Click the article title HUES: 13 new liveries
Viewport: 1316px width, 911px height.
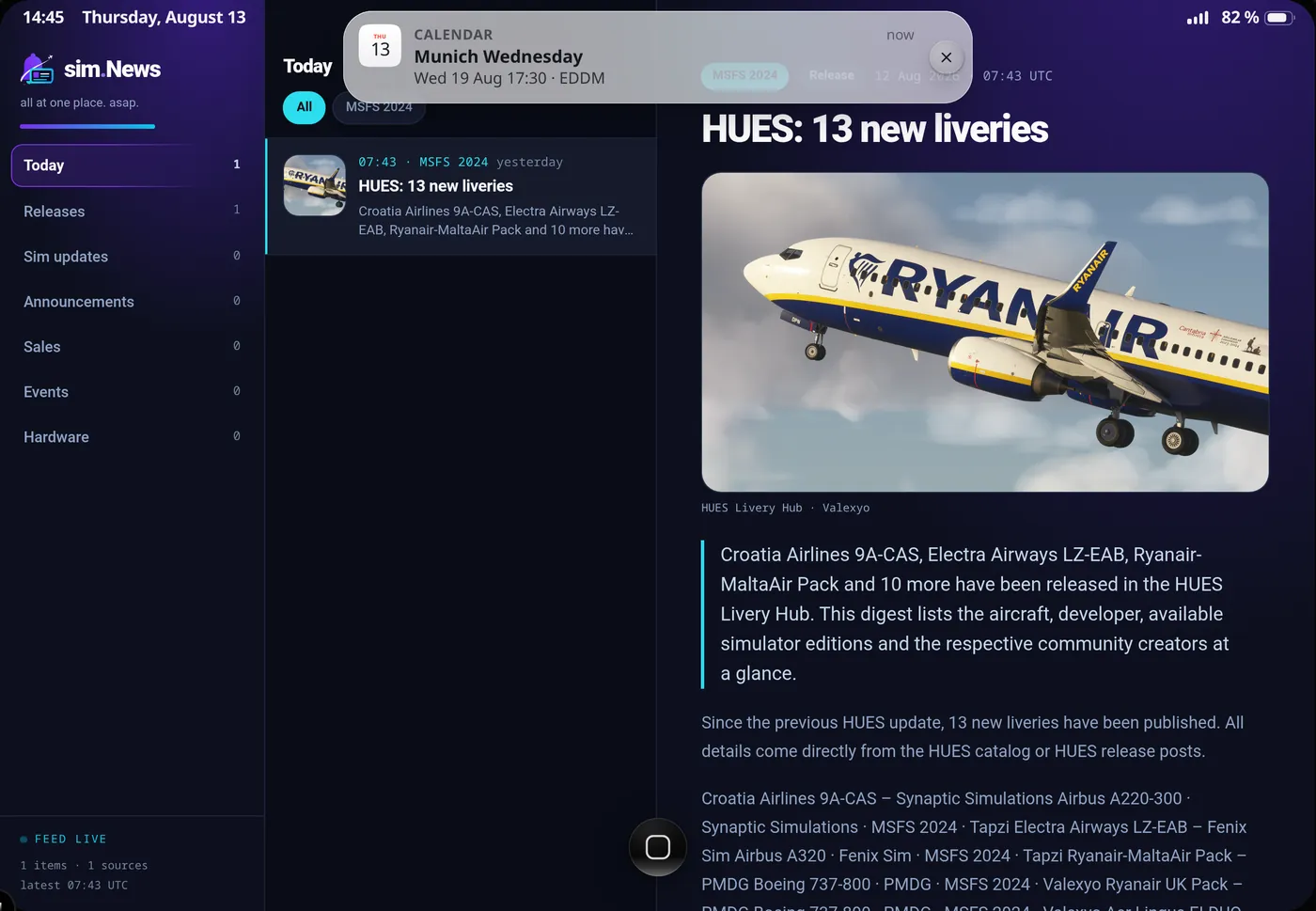pos(874,129)
